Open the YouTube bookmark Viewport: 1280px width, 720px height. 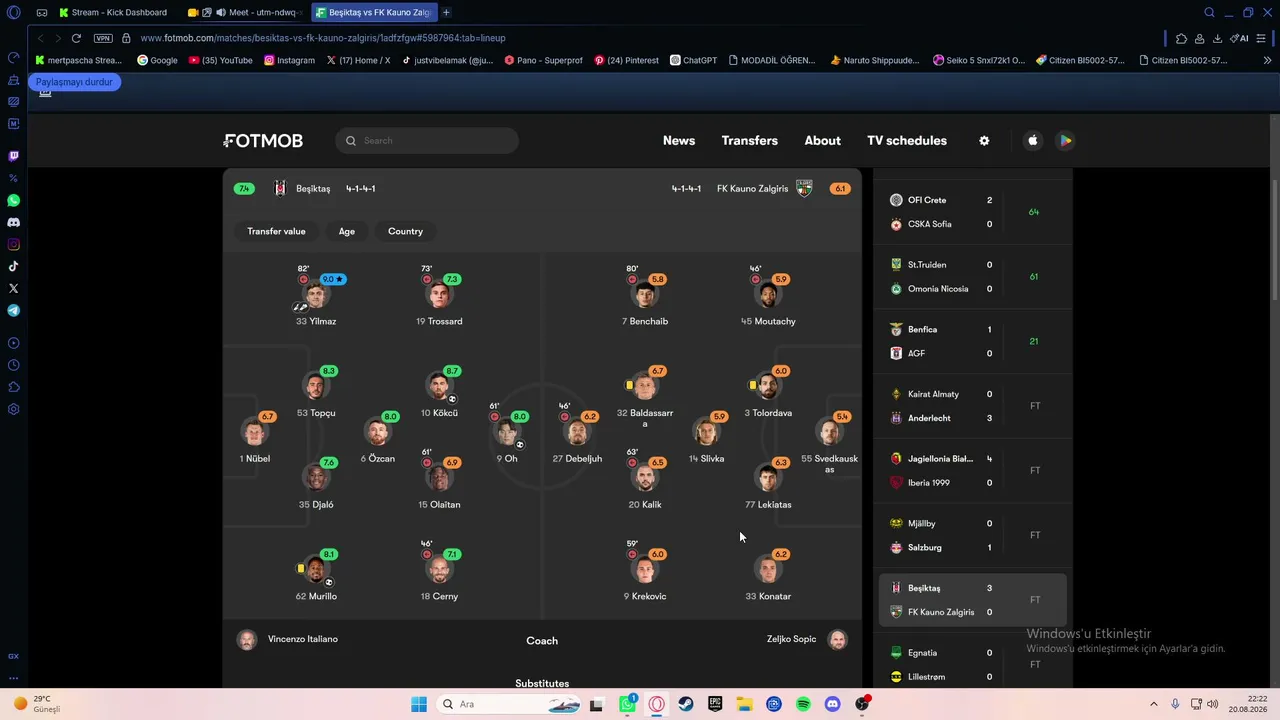coord(220,60)
